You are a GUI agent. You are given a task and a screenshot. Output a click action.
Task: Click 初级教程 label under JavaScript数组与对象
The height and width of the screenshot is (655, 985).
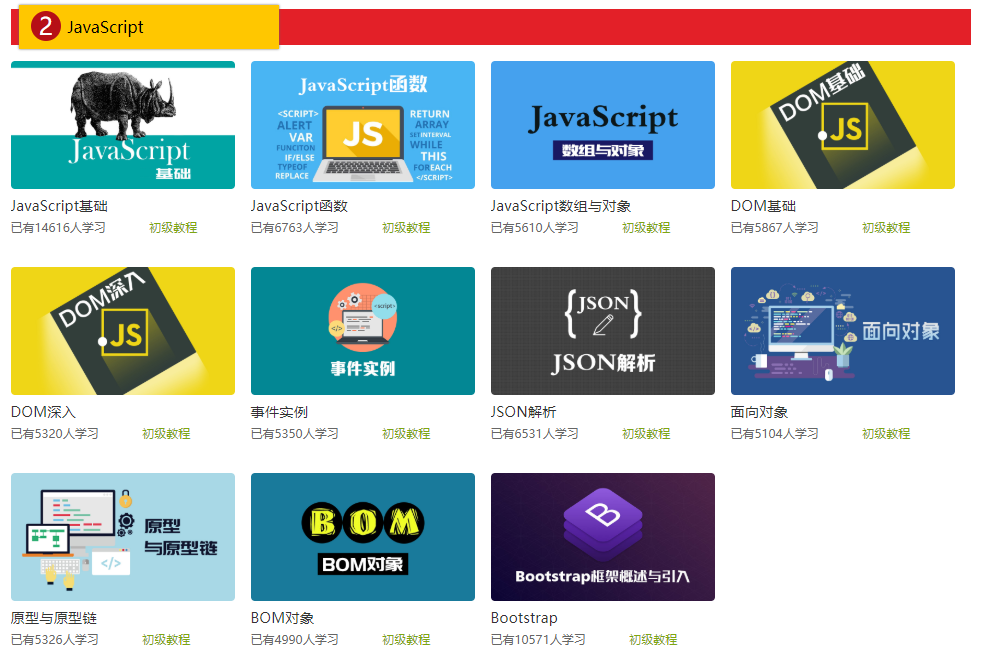(646, 227)
